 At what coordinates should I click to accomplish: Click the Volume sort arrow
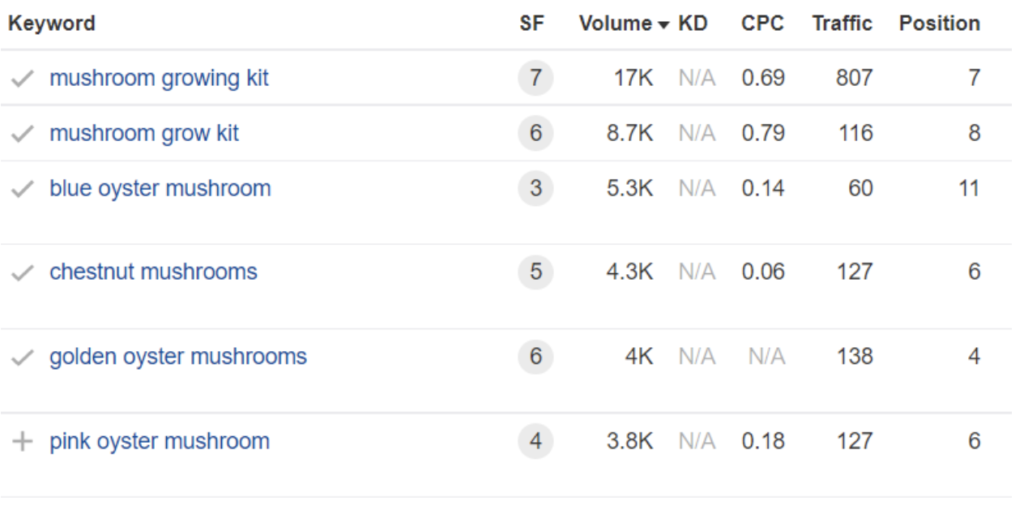pyautogui.click(x=664, y=25)
